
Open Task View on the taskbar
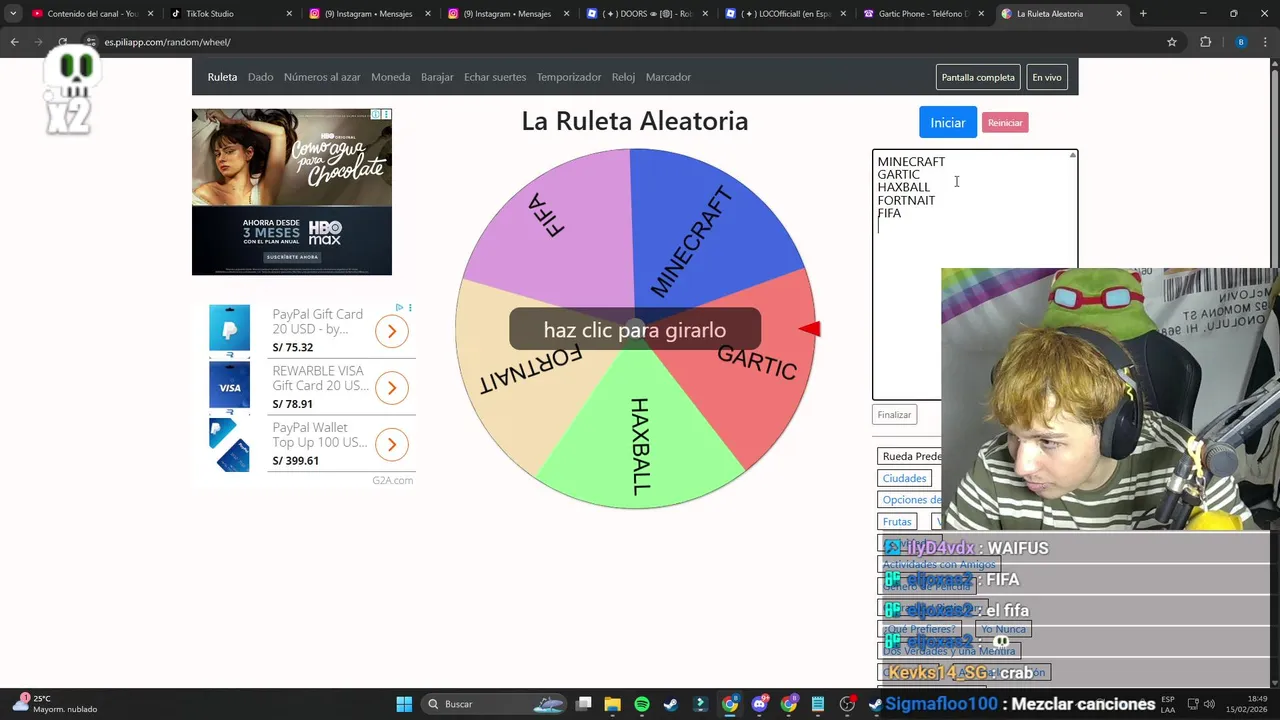click(584, 704)
